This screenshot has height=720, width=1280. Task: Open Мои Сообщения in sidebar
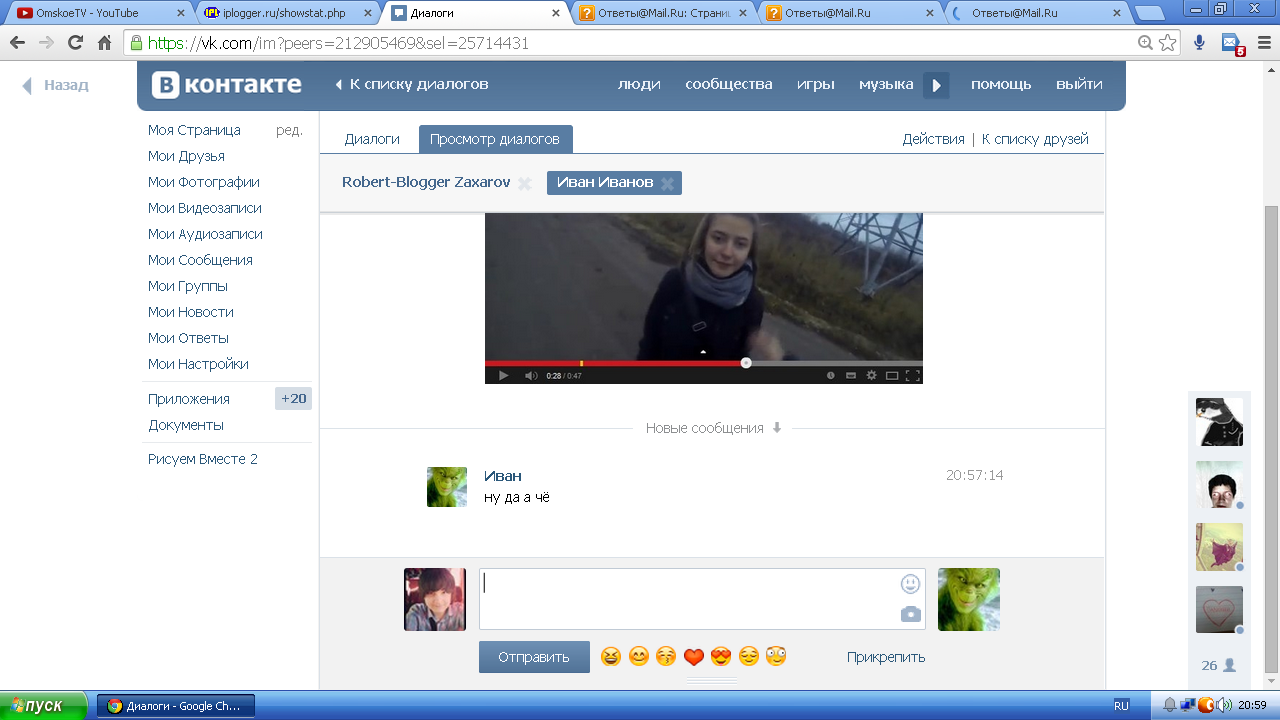(x=200, y=260)
